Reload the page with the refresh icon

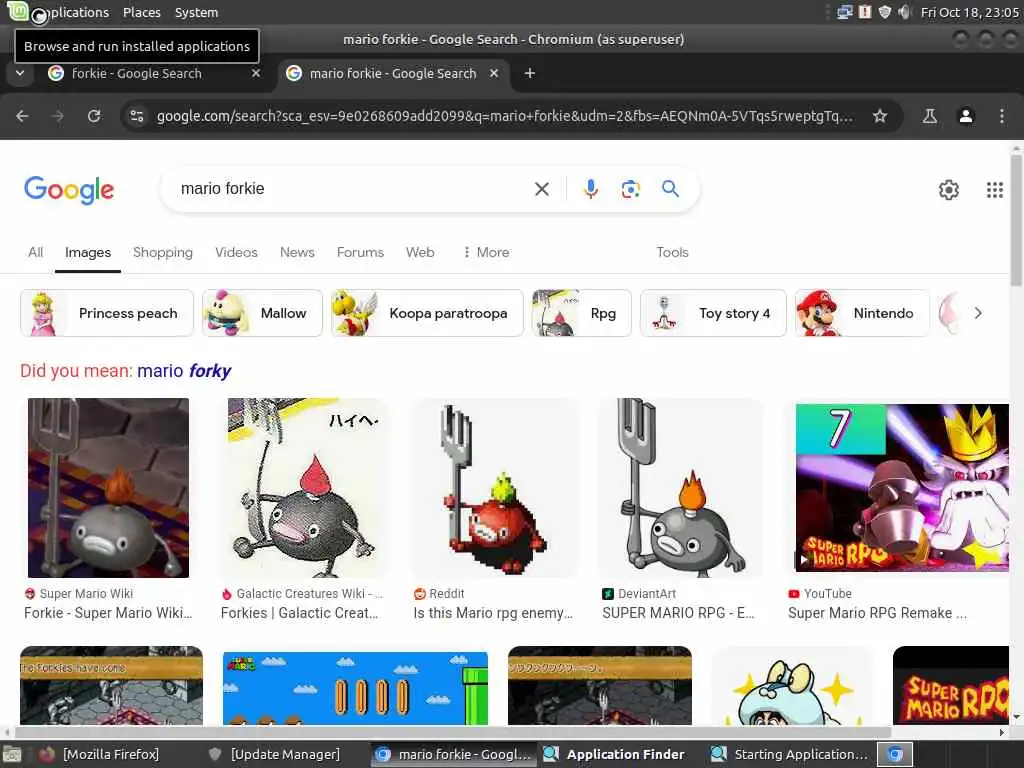[x=94, y=116]
